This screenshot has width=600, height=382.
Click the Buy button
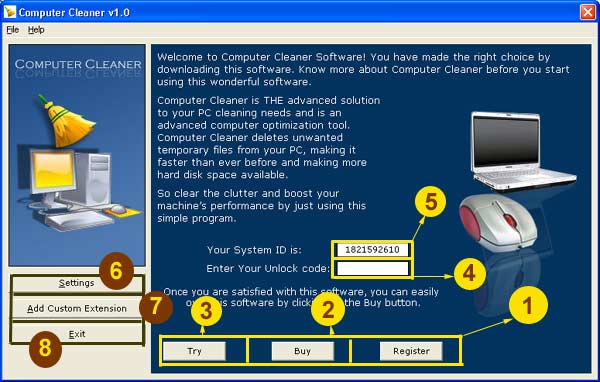click(303, 351)
